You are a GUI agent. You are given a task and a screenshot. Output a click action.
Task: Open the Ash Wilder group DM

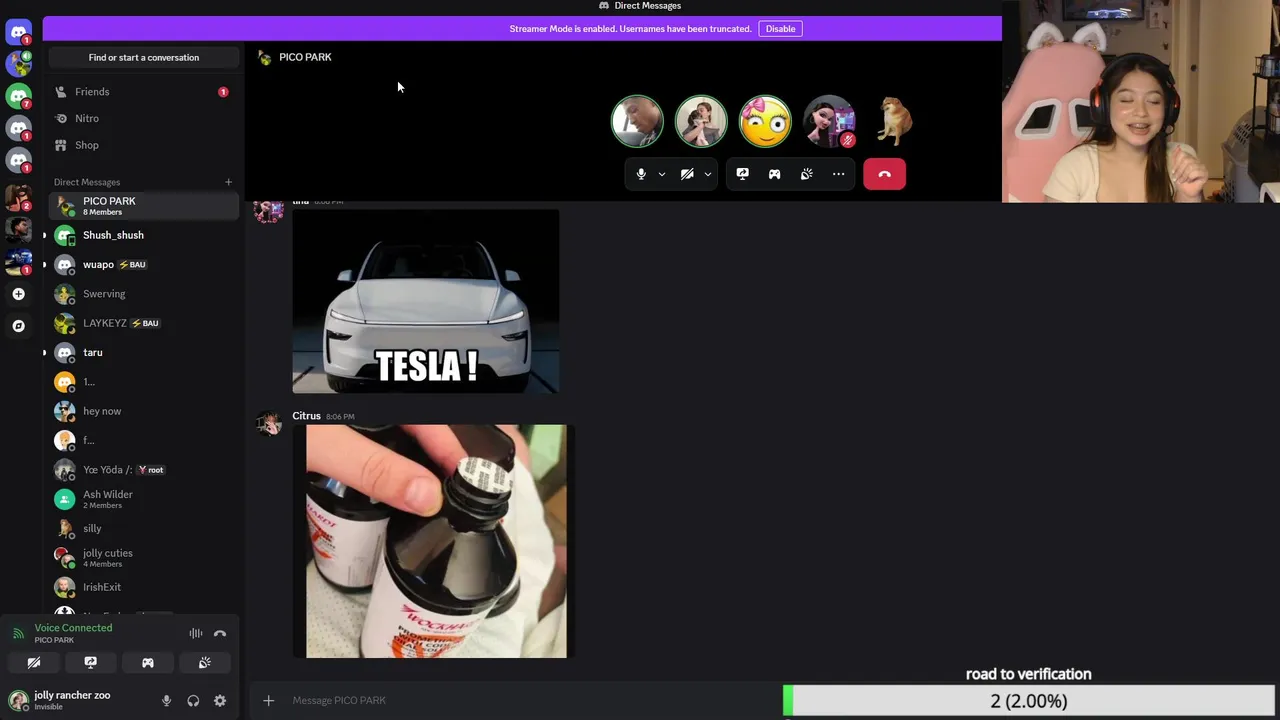[143, 499]
